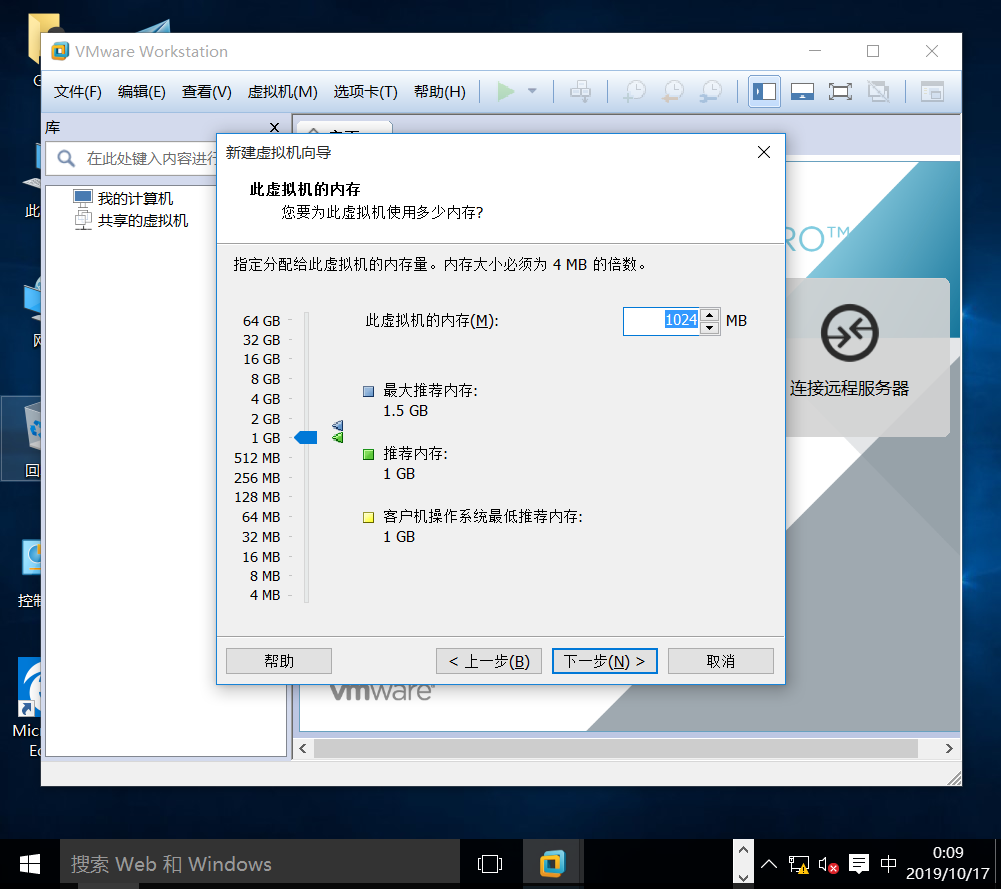
Task: Open the Action Center notification icon
Action: click(x=859, y=864)
